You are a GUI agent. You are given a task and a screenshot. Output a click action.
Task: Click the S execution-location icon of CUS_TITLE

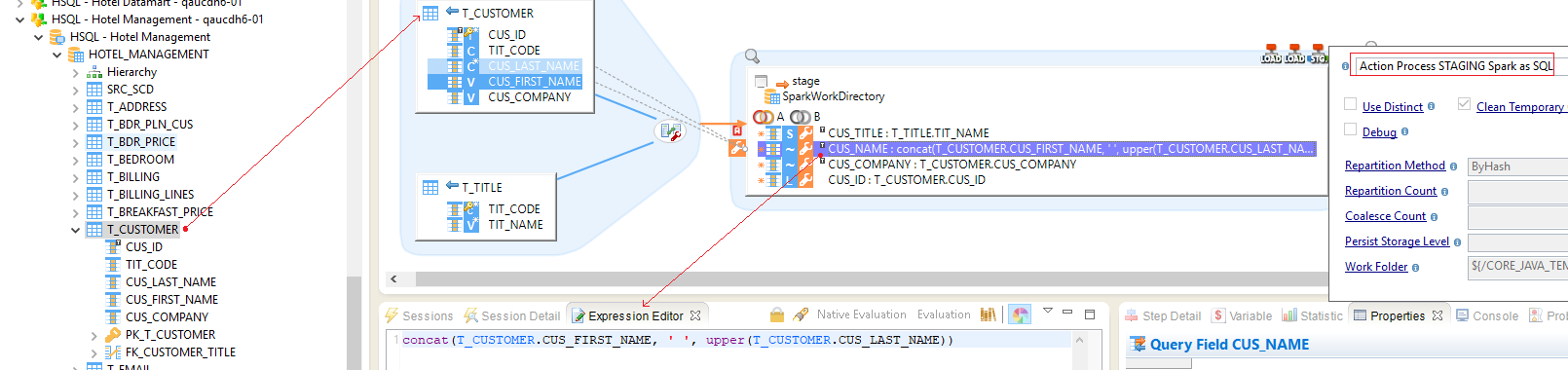click(790, 133)
